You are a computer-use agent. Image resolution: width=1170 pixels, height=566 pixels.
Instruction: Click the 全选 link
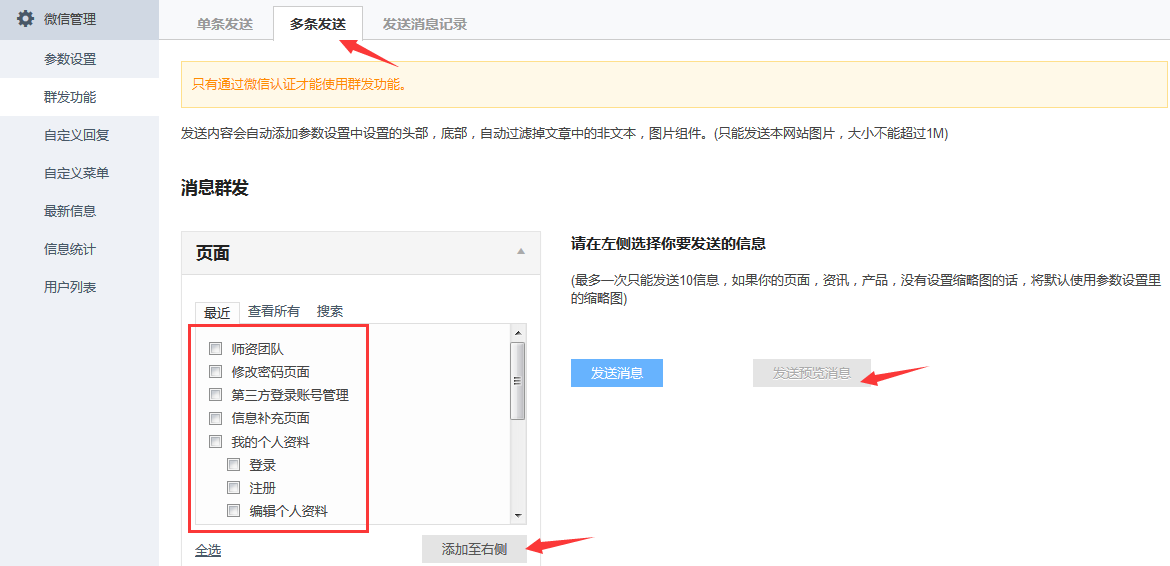point(208,550)
